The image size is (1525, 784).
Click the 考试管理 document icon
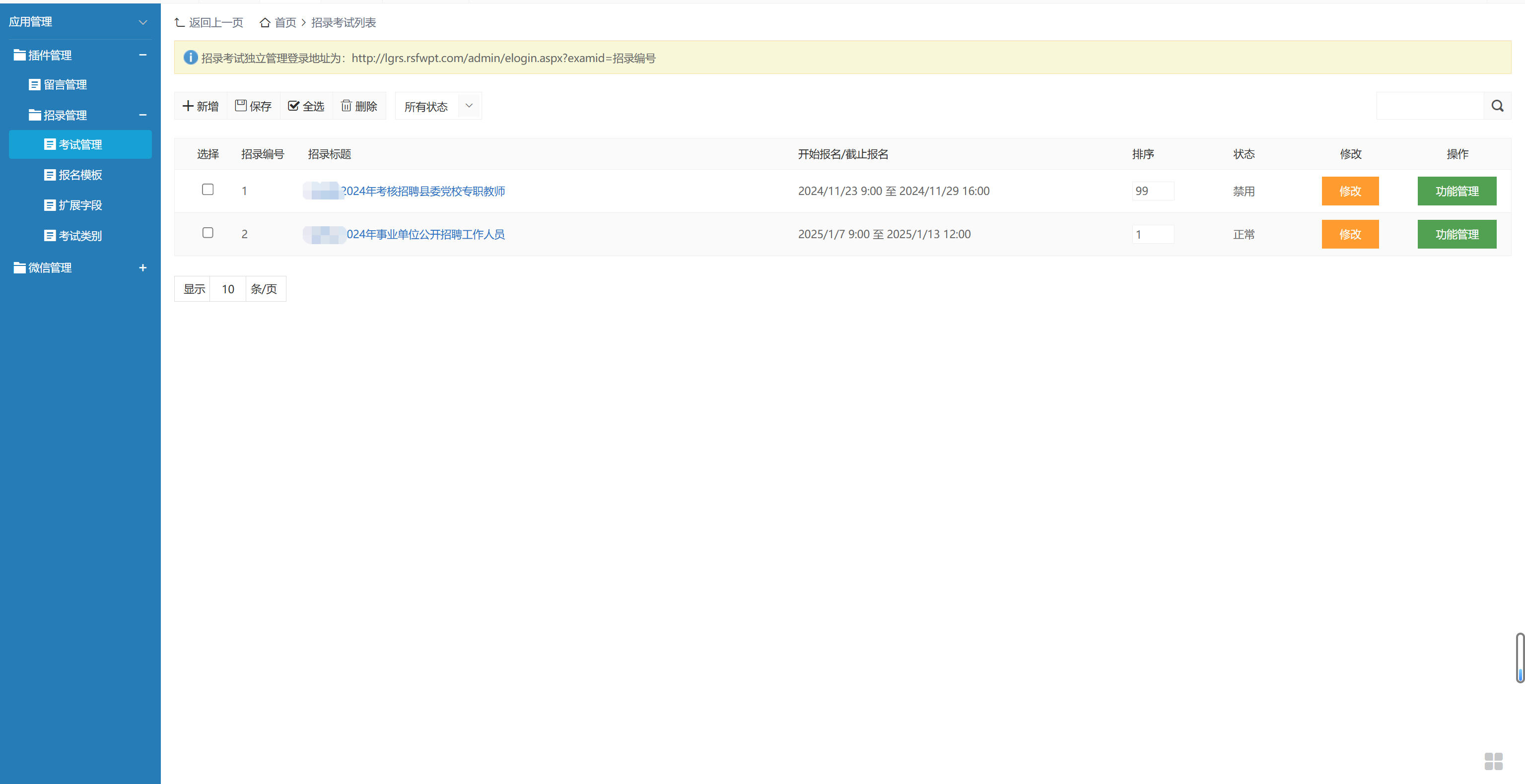pyautogui.click(x=50, y=144)
